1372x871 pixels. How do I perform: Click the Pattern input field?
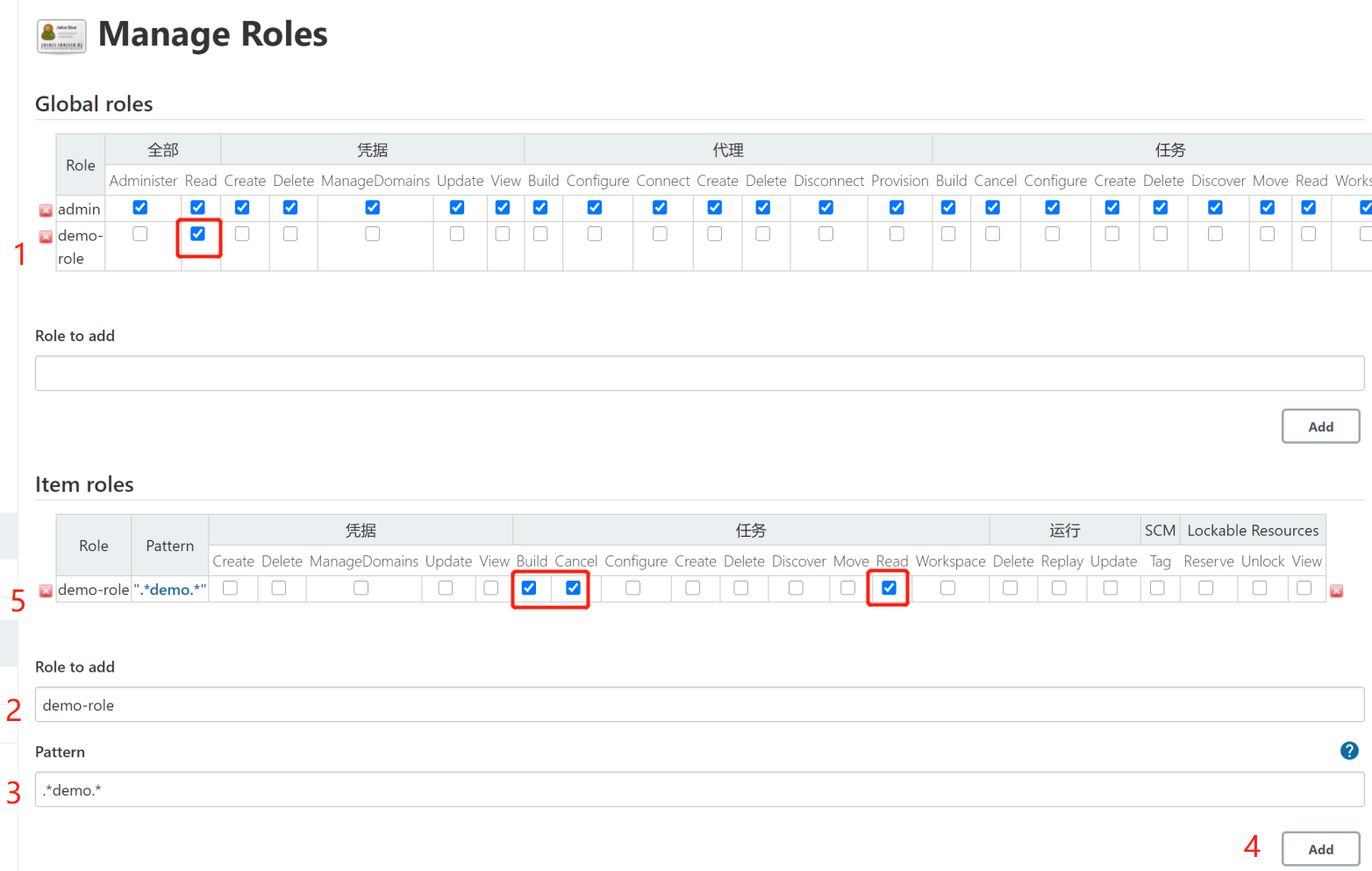[x=699, y=790]
